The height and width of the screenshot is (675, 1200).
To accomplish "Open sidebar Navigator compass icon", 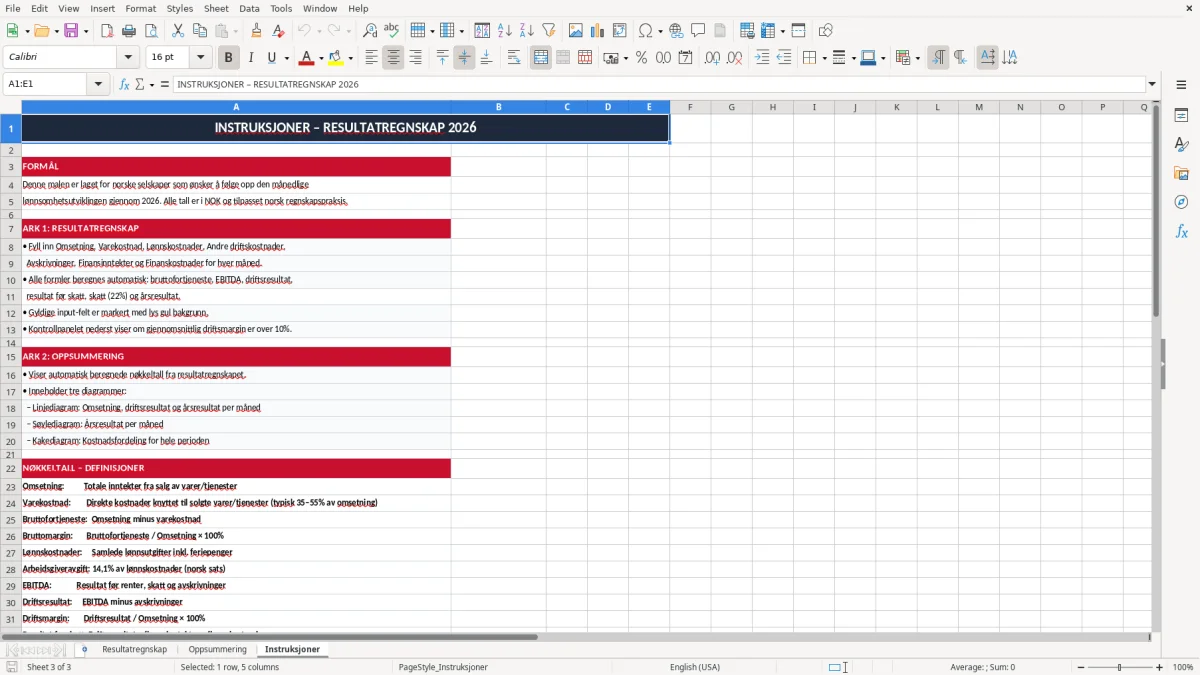I will point(1181,202).
